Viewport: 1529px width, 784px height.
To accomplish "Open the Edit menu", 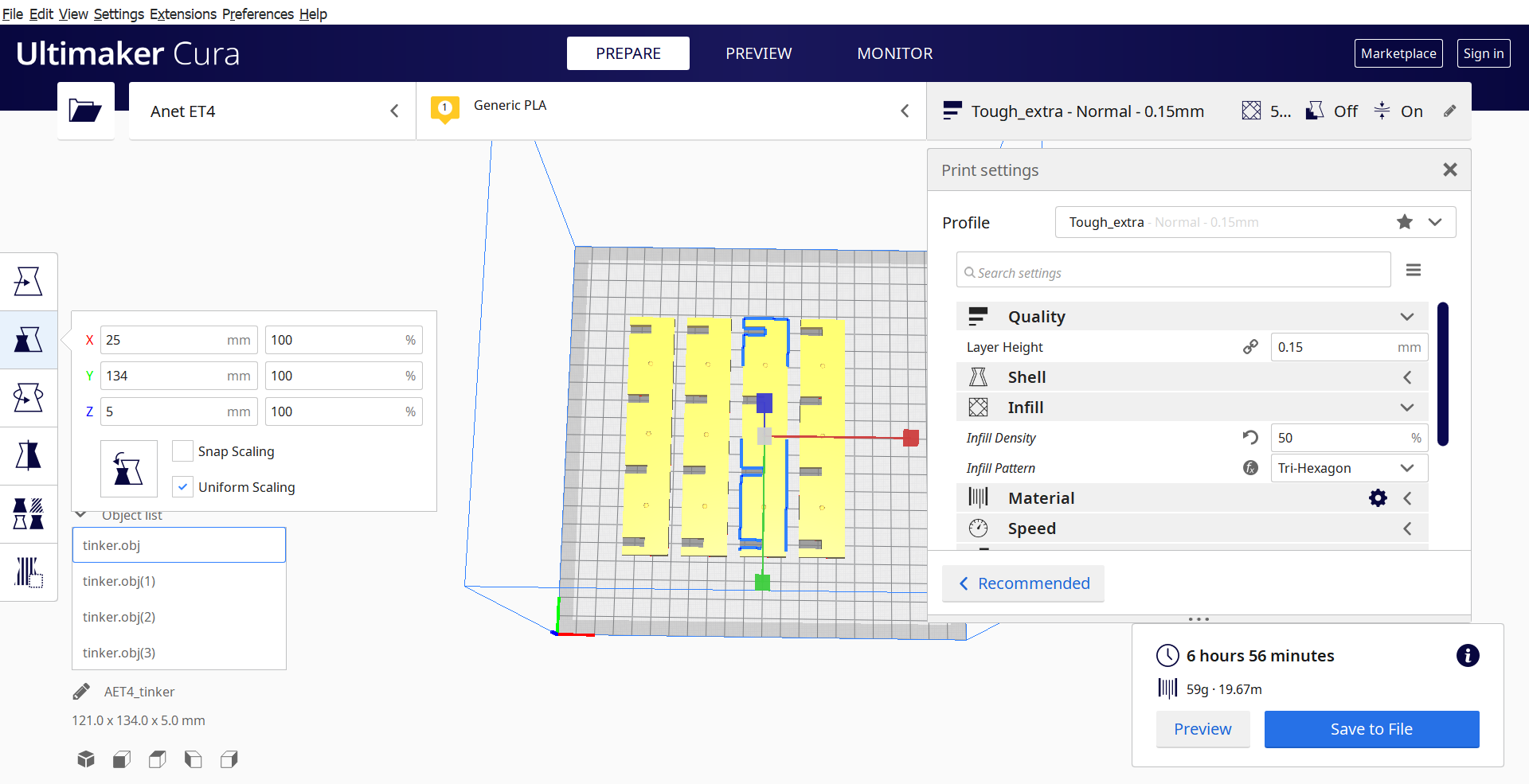I will 41,14.
